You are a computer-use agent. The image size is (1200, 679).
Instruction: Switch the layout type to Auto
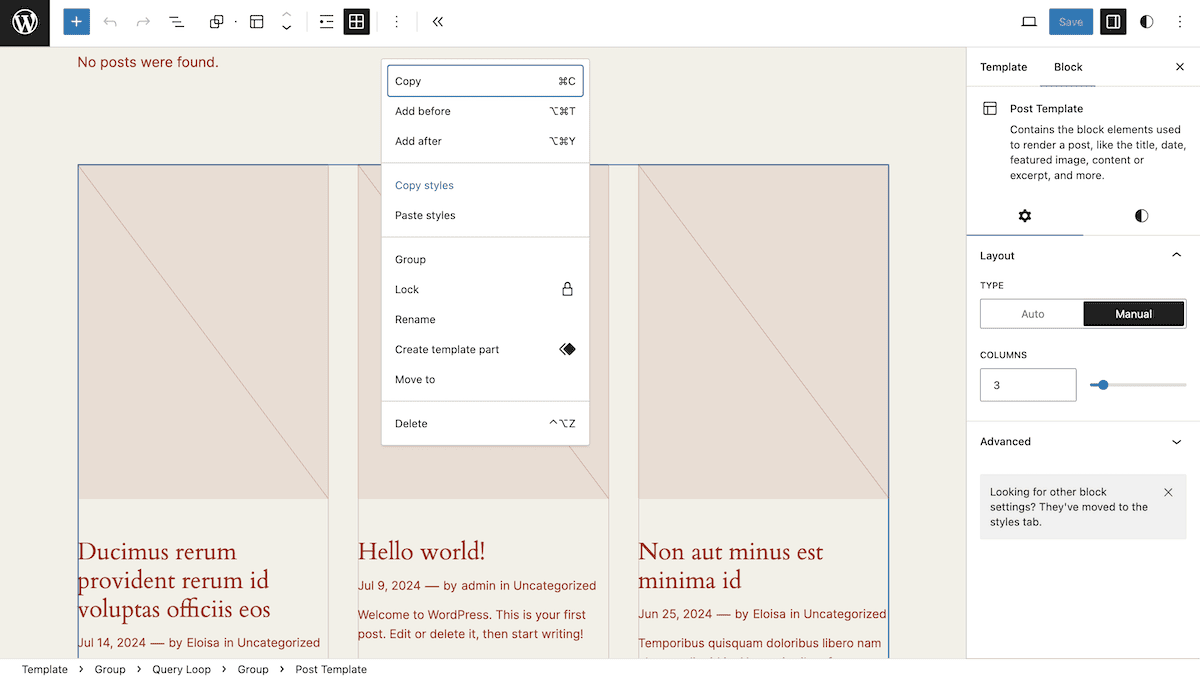[x=1031, y=313]
